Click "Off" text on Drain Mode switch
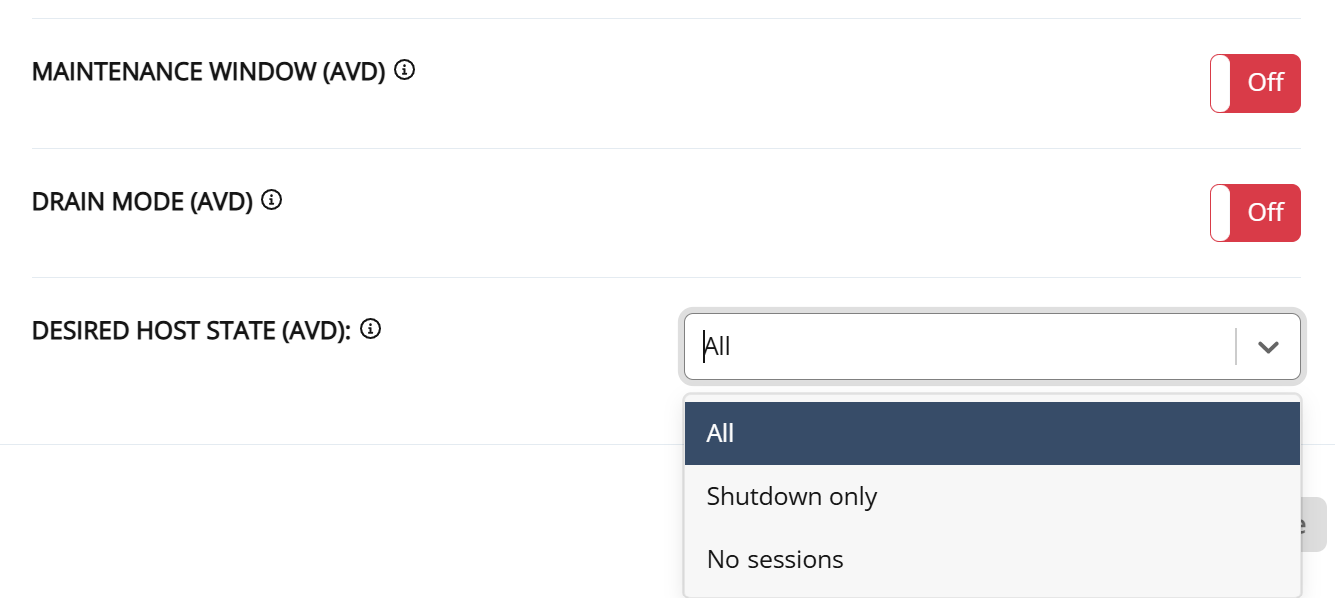This screenshot has height=598, width=1335. (1265, 213)
